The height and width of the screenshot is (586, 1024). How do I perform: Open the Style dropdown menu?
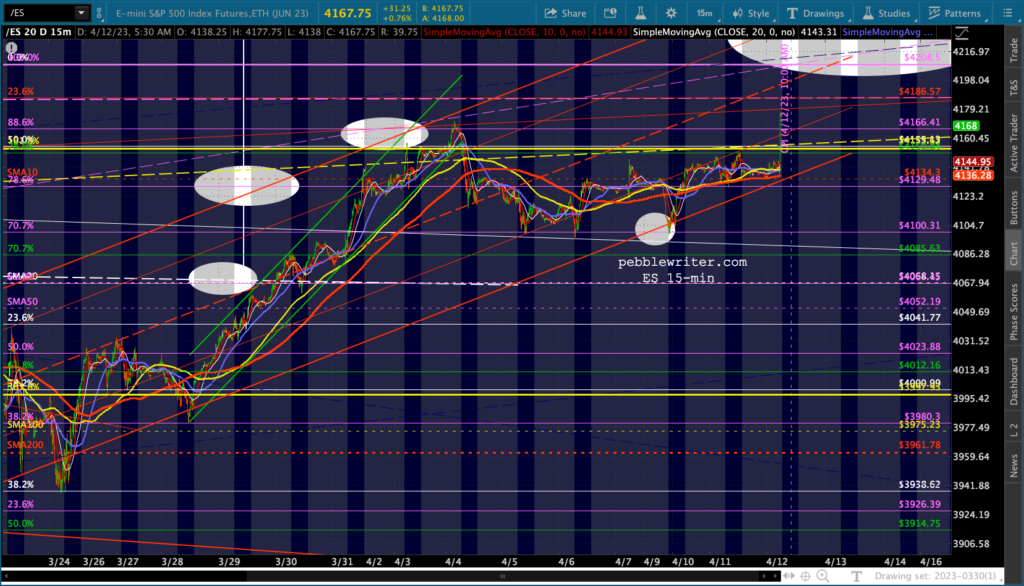point(751,13)
